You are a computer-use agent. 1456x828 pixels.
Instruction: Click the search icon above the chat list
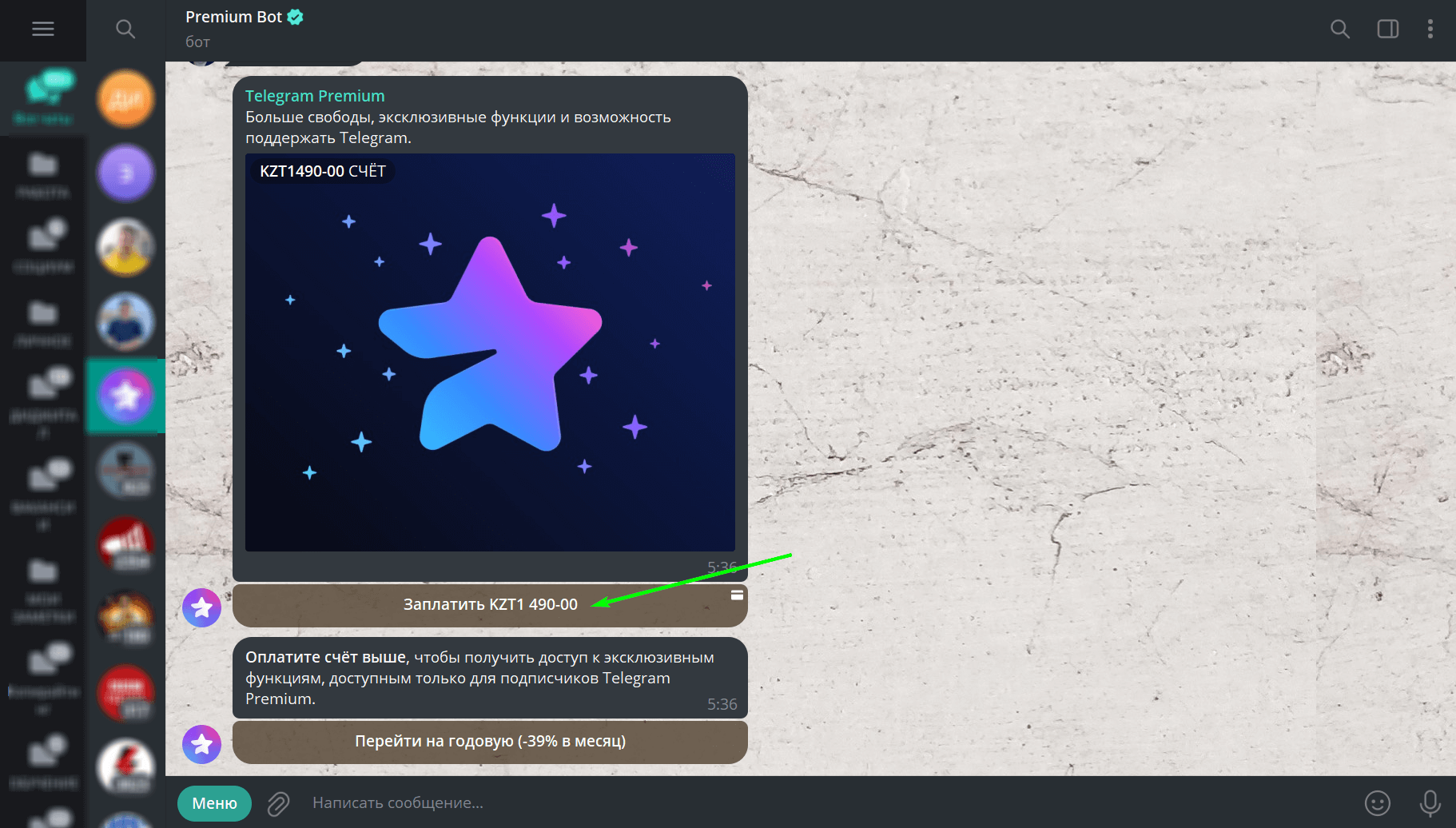(x=125, y=29)
